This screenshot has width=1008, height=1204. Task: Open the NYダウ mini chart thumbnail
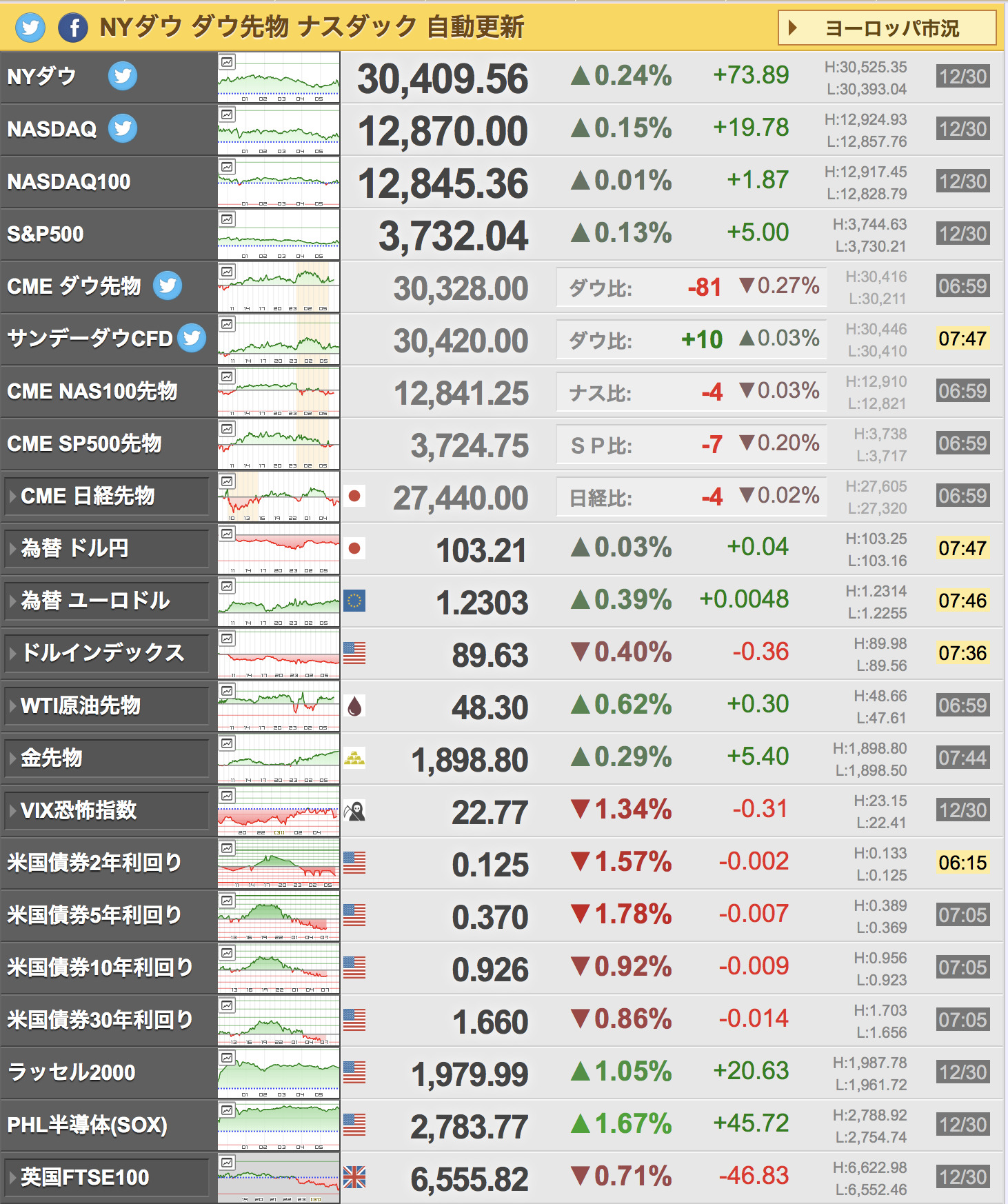(279, 77)
